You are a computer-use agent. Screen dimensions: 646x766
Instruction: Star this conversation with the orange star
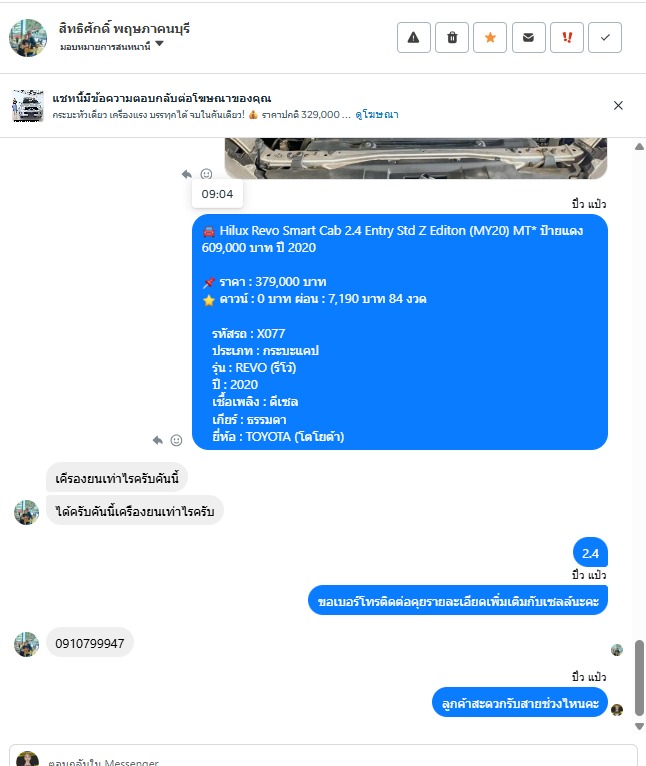point(490,38)
